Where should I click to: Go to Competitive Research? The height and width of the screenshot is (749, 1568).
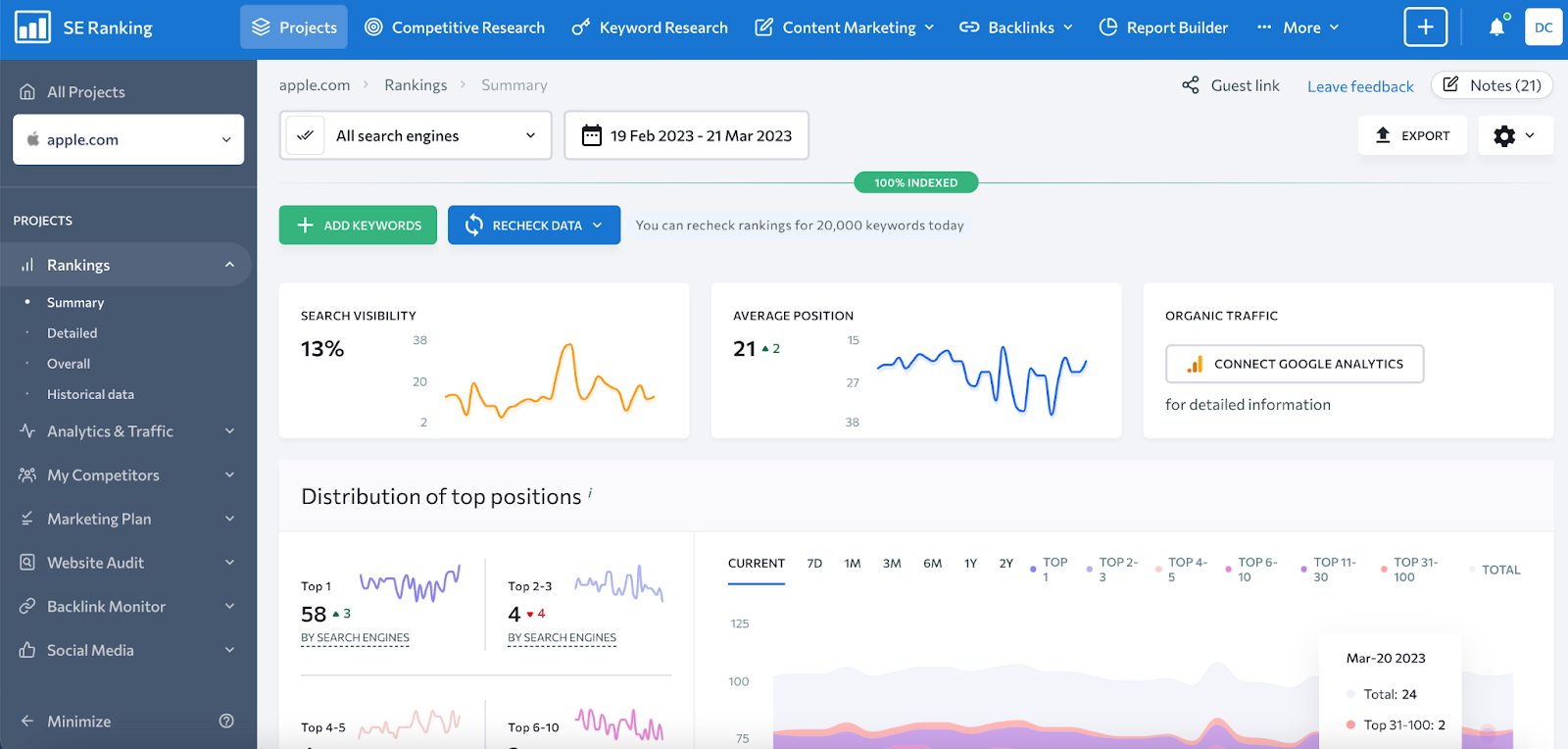click(454, 27)
